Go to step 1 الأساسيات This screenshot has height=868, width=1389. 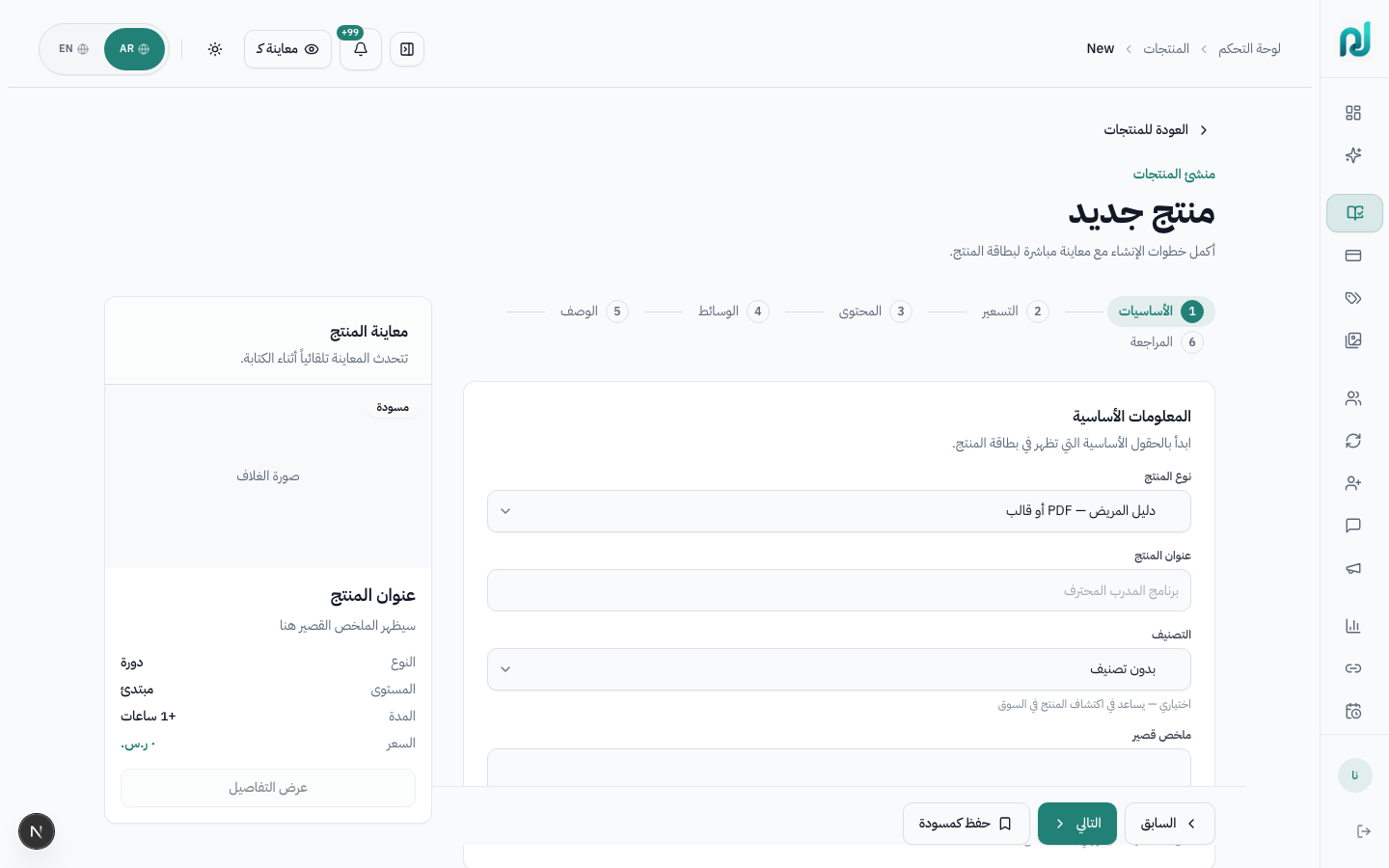(1161, 312)
